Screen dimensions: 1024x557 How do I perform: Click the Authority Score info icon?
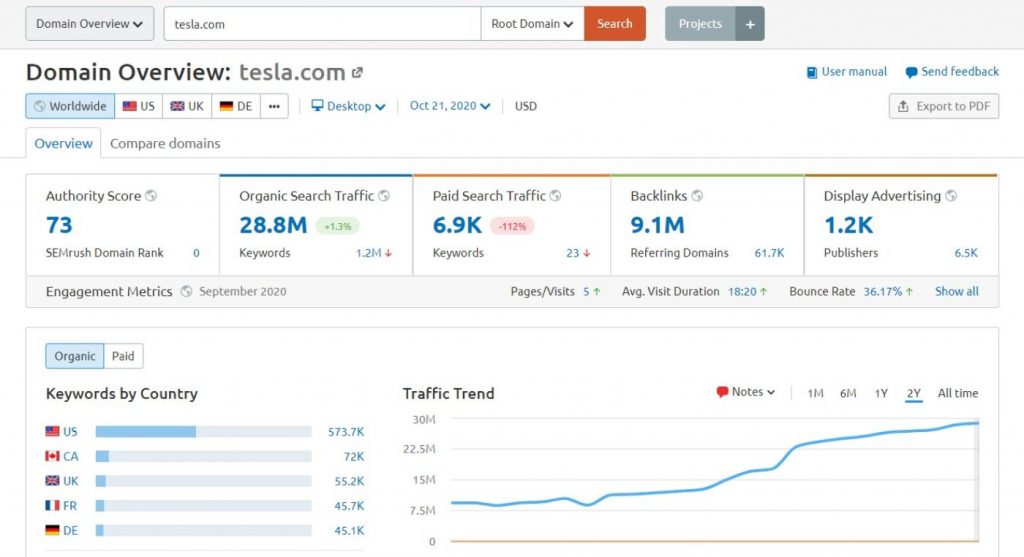click(x=151, y=195)
